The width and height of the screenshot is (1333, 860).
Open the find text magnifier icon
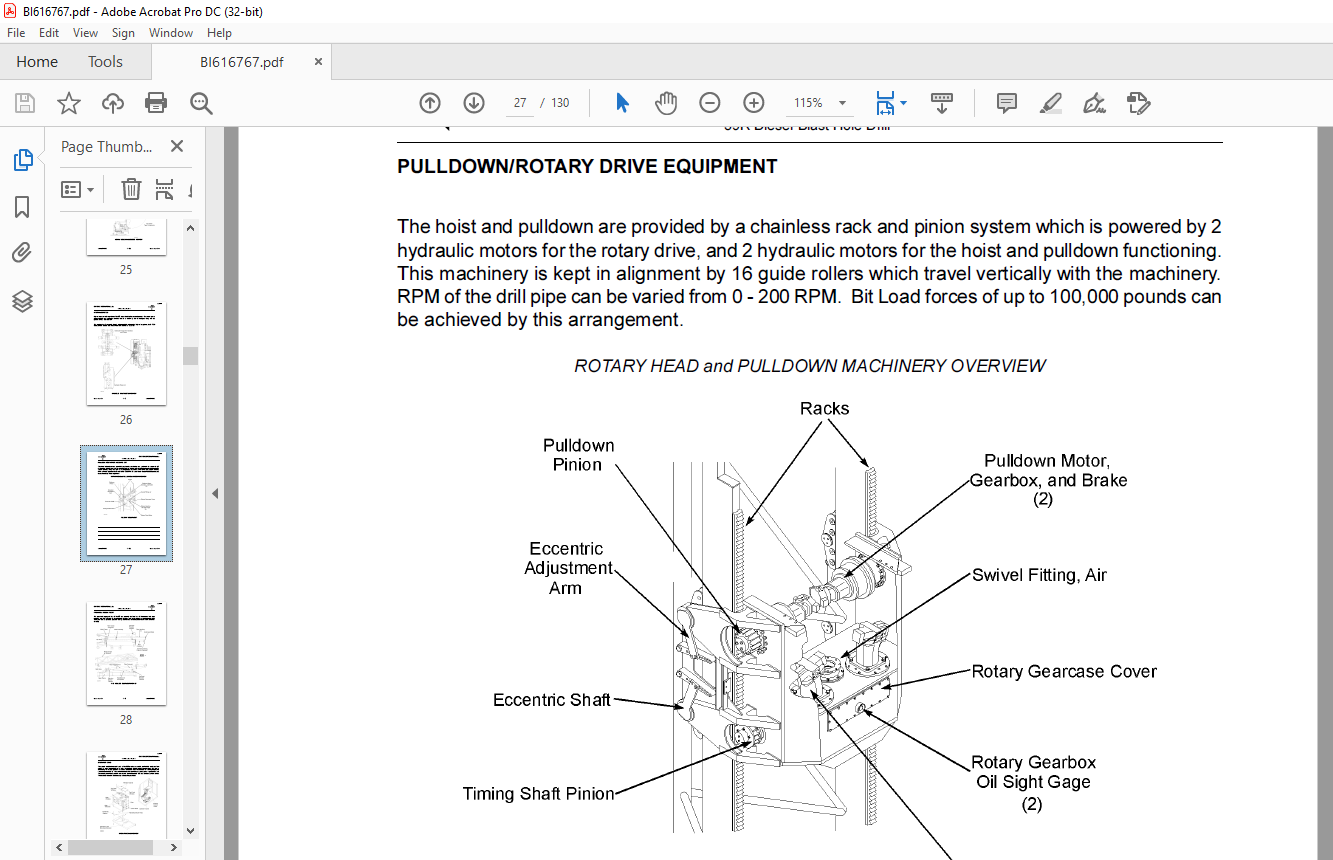click(x=201, y=103)
